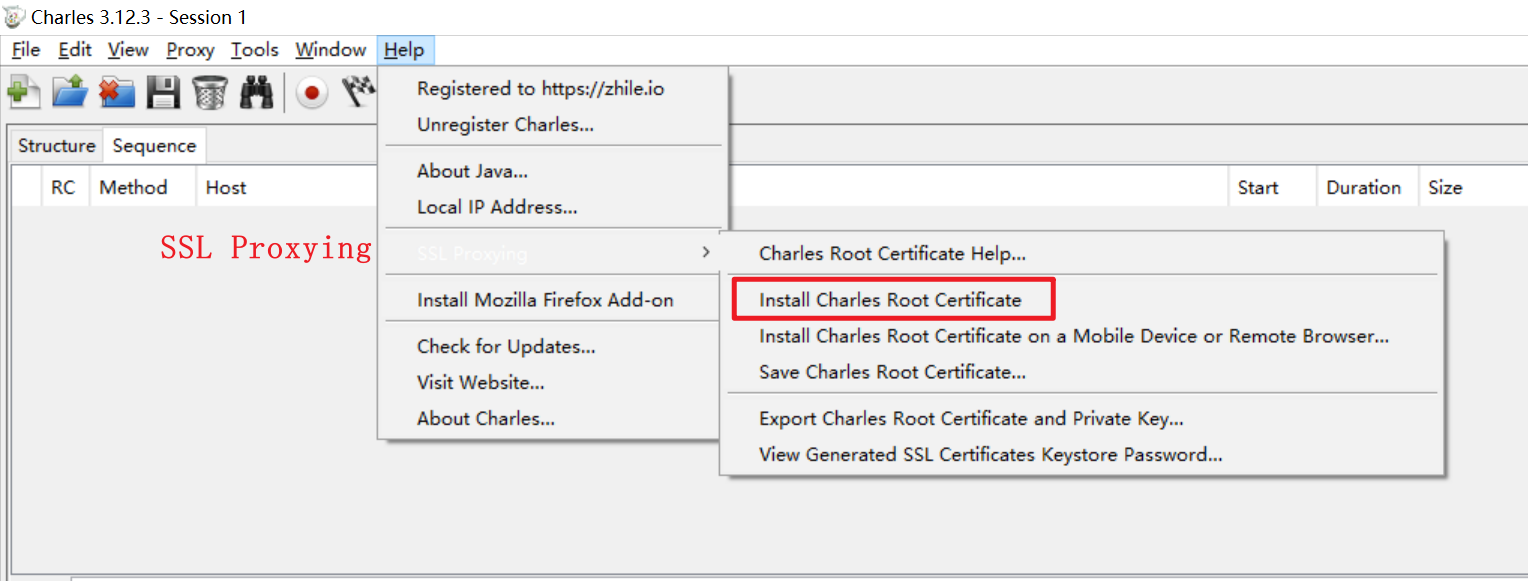Open Find using the binoculars icon
The height and width of the screenshot is (581, 1528).
click(257, 93)
